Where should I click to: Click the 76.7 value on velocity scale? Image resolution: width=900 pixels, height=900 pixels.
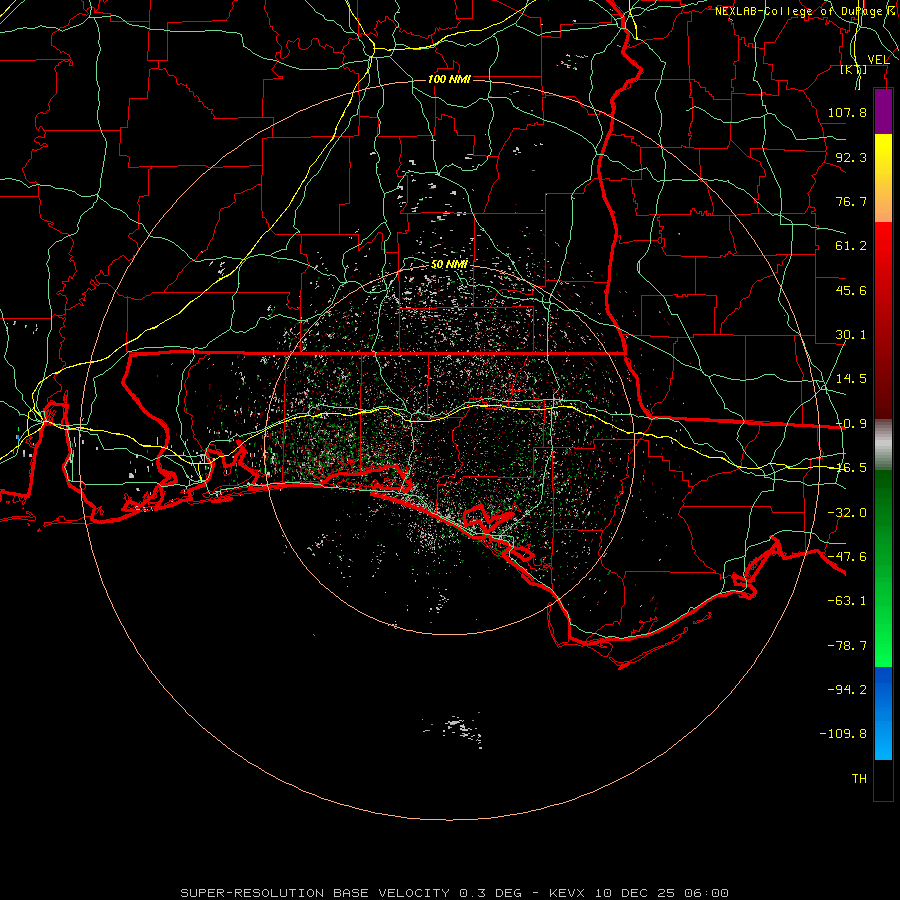coord(851,201)
